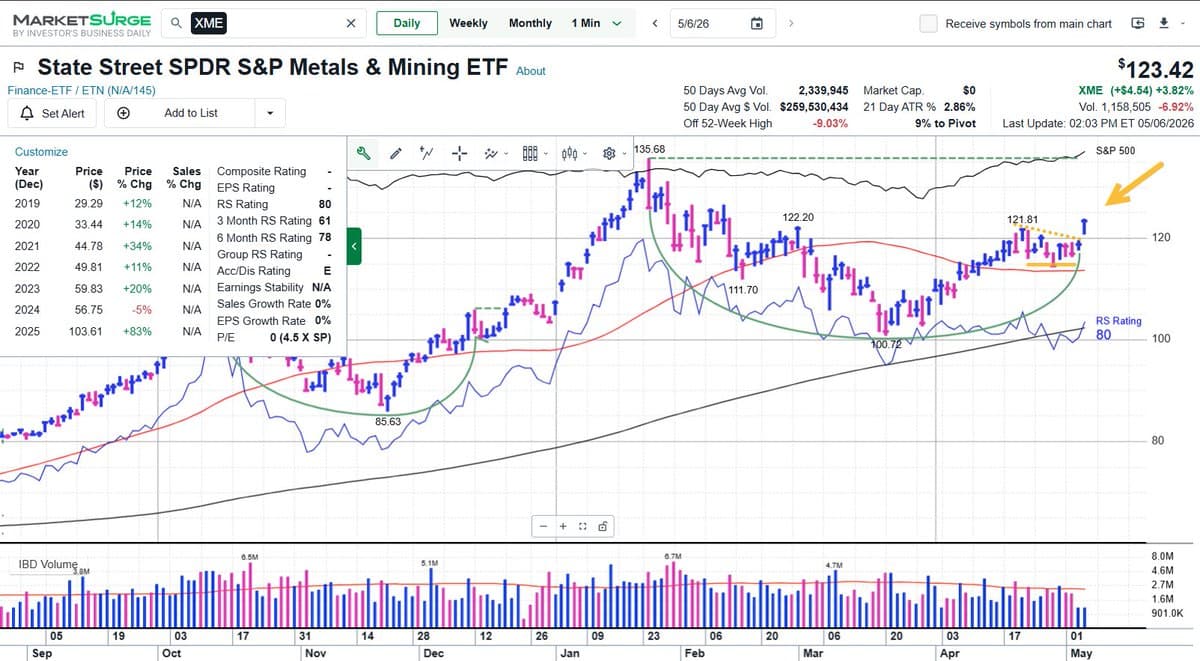Viewport: 1200px width, 661px height.
Task: Click the XME symbol search field
Action: (x=264, y=23)
